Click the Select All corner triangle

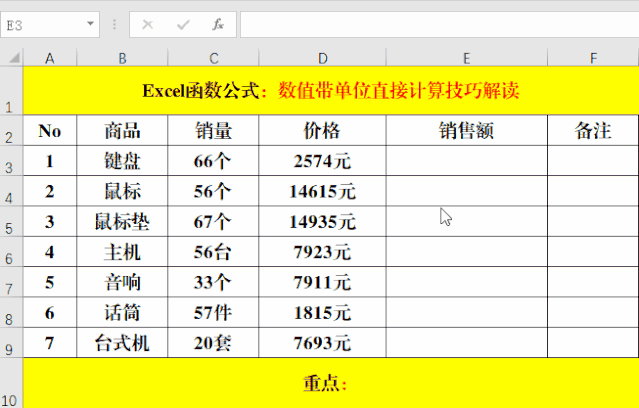pyautogui.click(x=14, y=58)
